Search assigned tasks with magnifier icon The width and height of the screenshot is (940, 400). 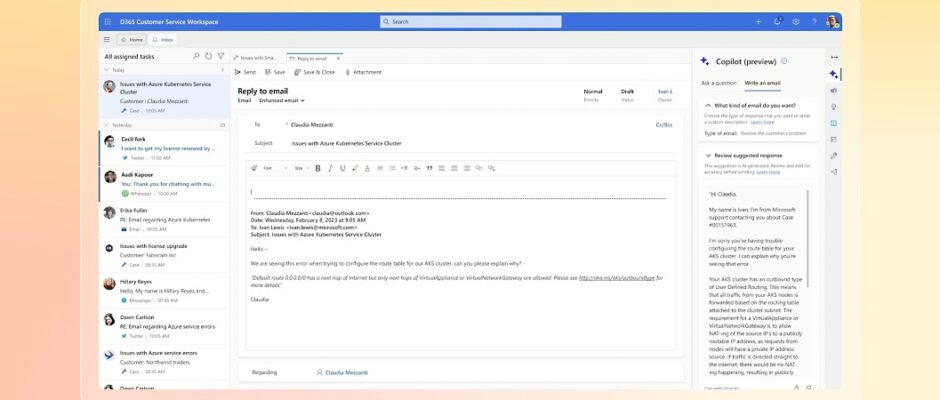196,56
